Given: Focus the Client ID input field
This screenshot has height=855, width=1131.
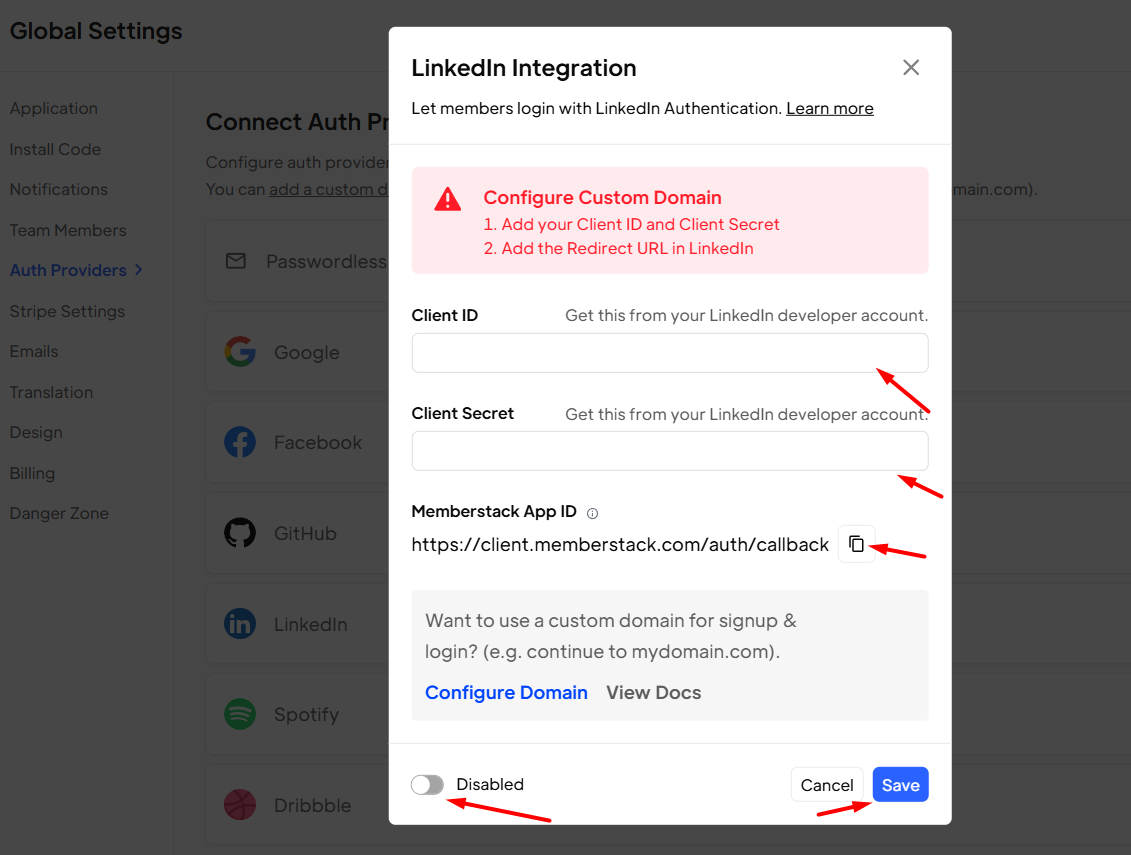Looking at the screenshot, I should [670, 353].
